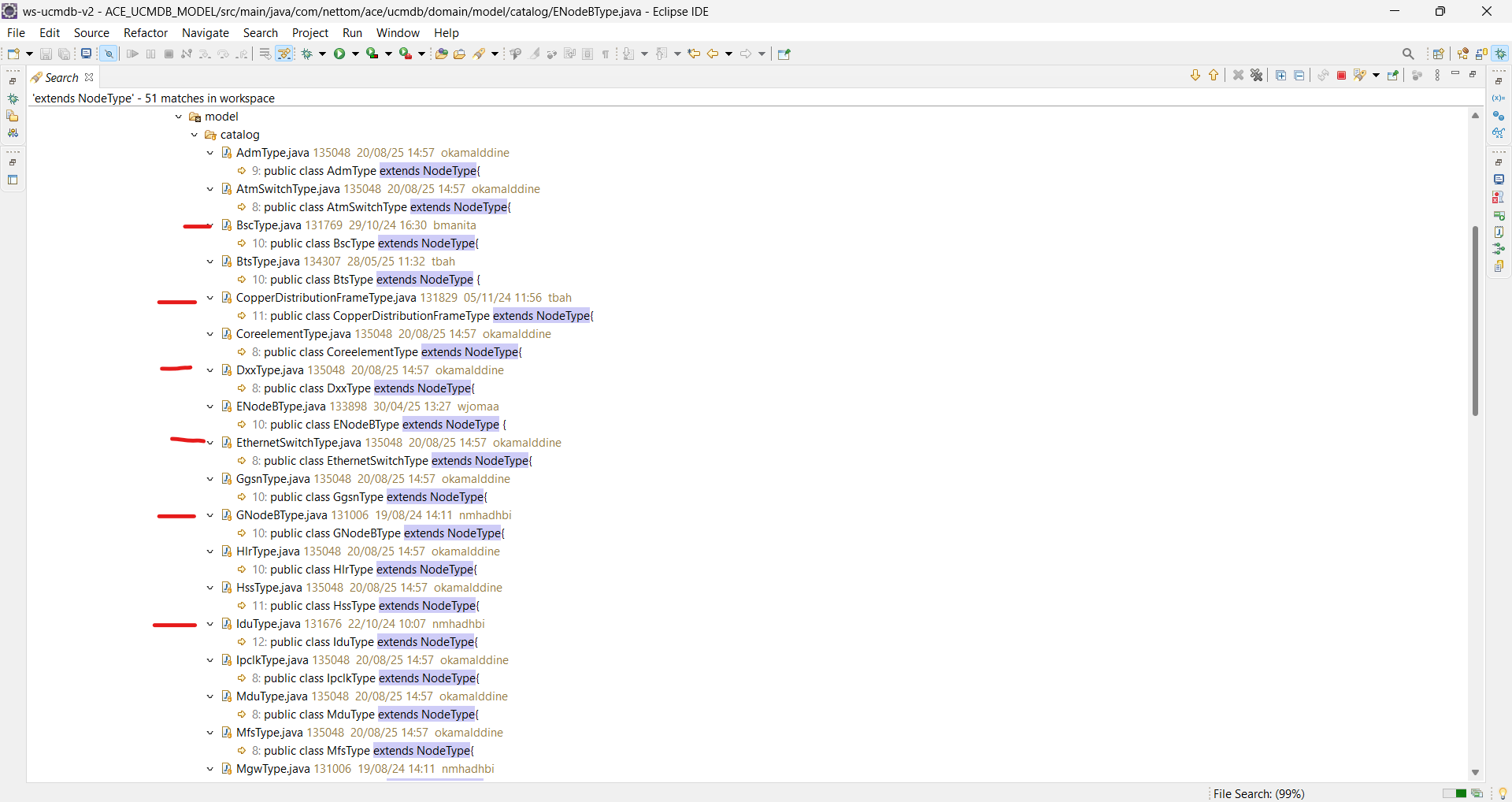Open the Debug perspective bug icon
1512x802 pixels.
pos(1502,54)
